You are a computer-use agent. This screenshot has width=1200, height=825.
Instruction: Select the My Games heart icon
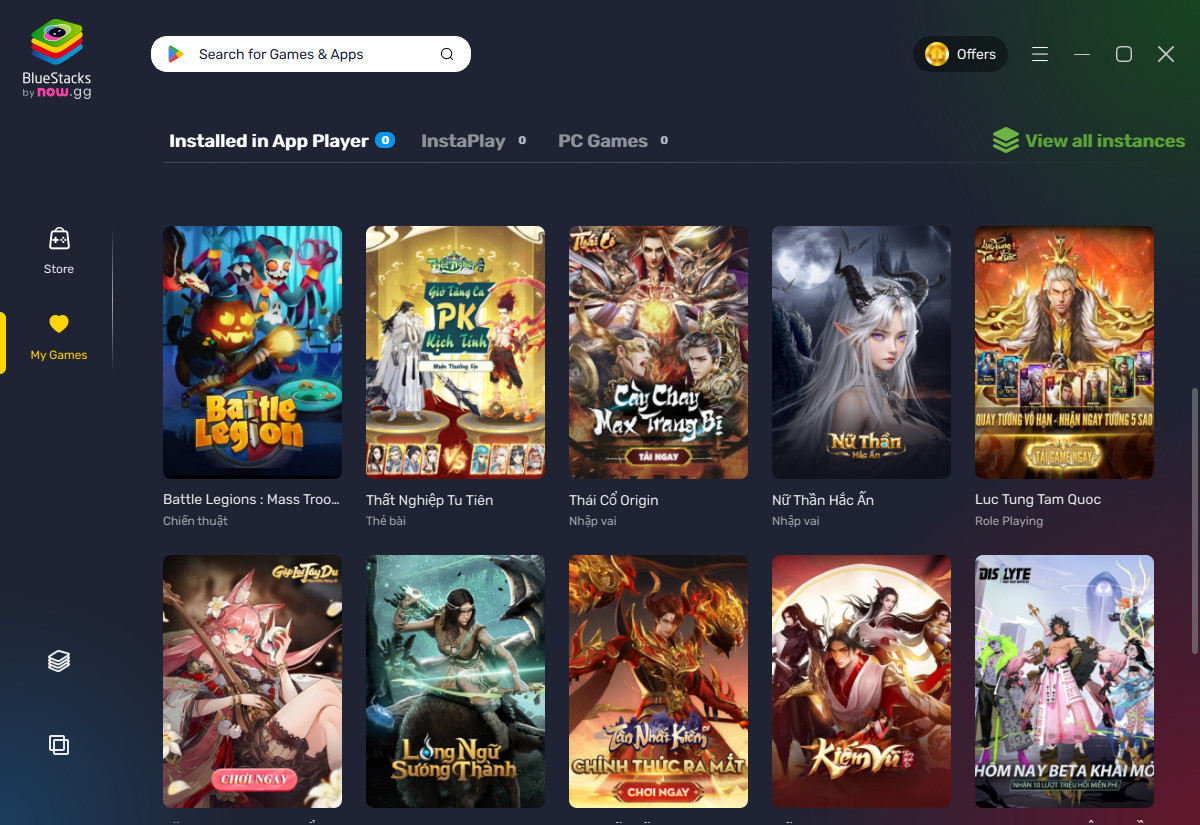[x=58, y=323]
